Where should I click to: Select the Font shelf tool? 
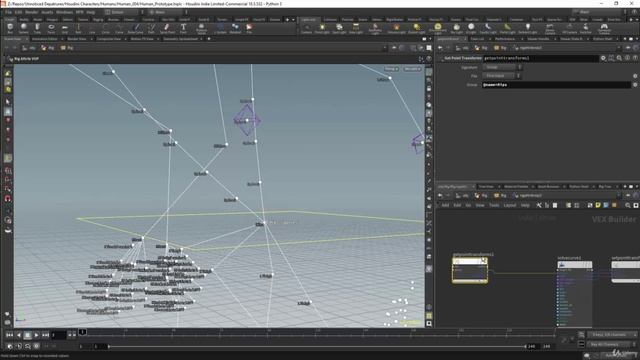click(183, 28)
